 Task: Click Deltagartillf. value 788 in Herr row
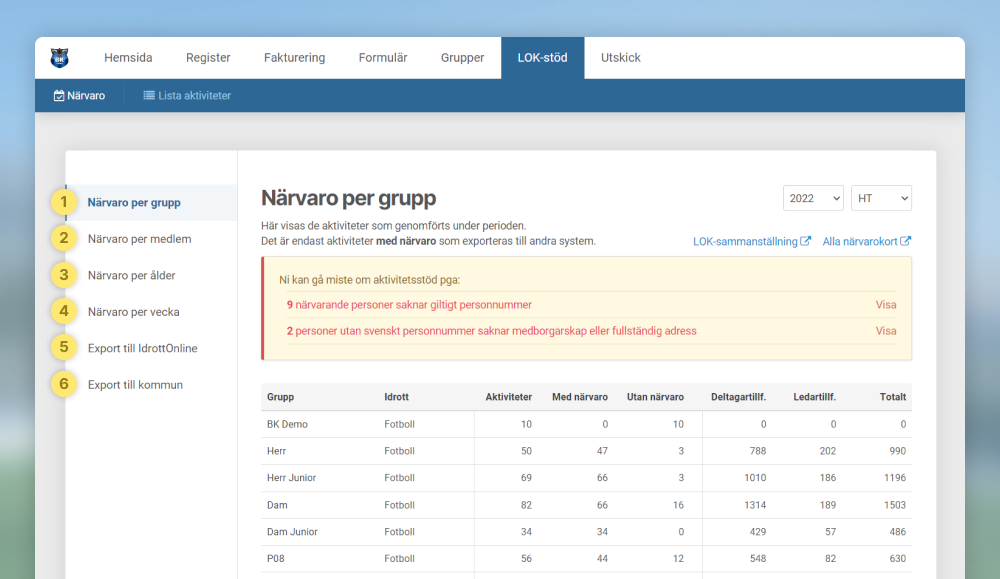tap(758, 451)
